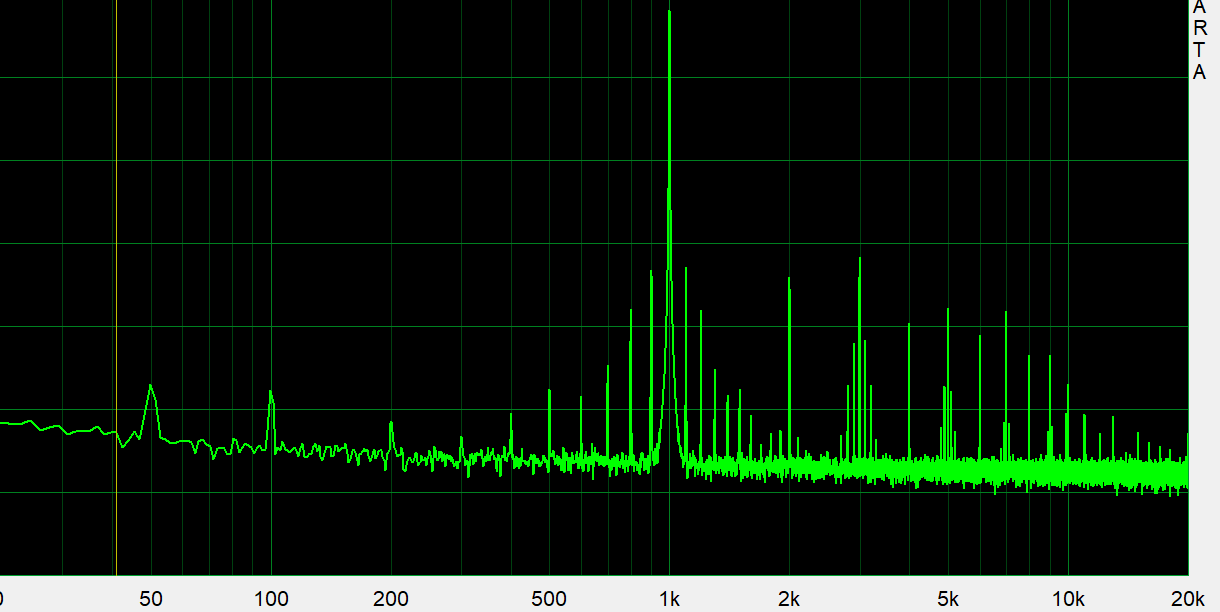Click the 50 Hz hum peak in the spectrum
1220x612 pixels.
(x=151, y=386)
